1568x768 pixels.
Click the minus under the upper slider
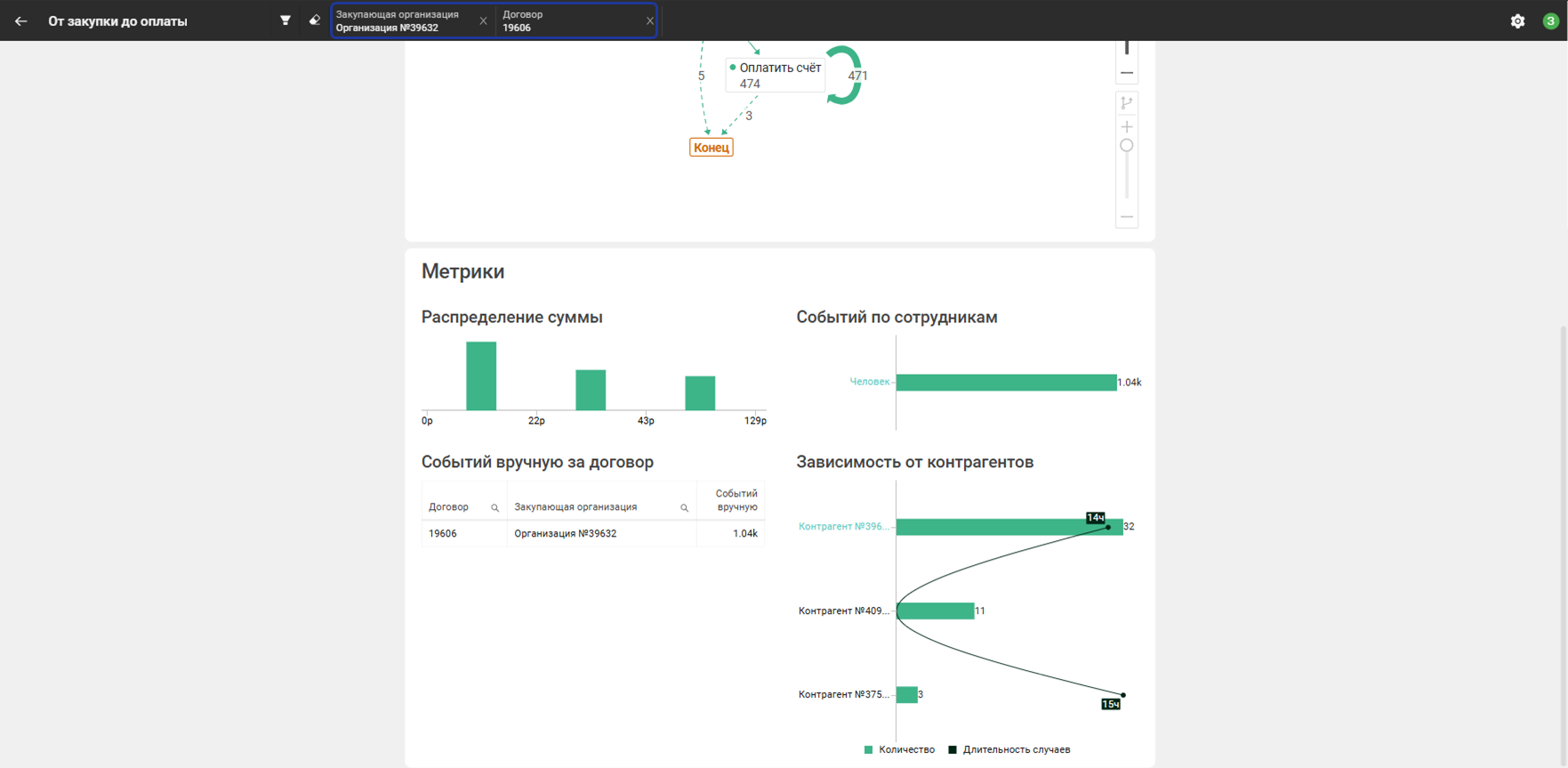coord(1127,73)
